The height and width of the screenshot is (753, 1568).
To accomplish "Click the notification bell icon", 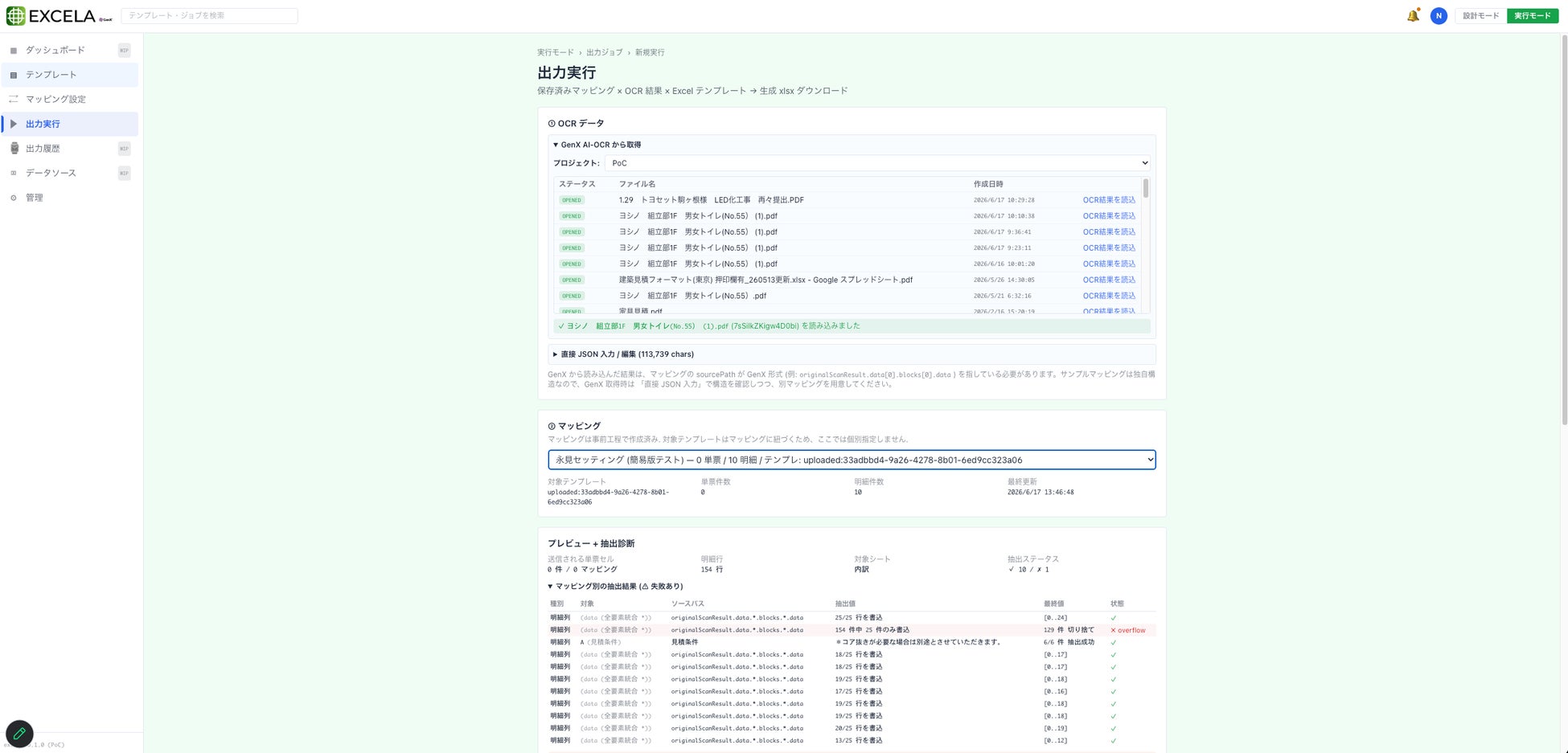I will (1413, 16).
